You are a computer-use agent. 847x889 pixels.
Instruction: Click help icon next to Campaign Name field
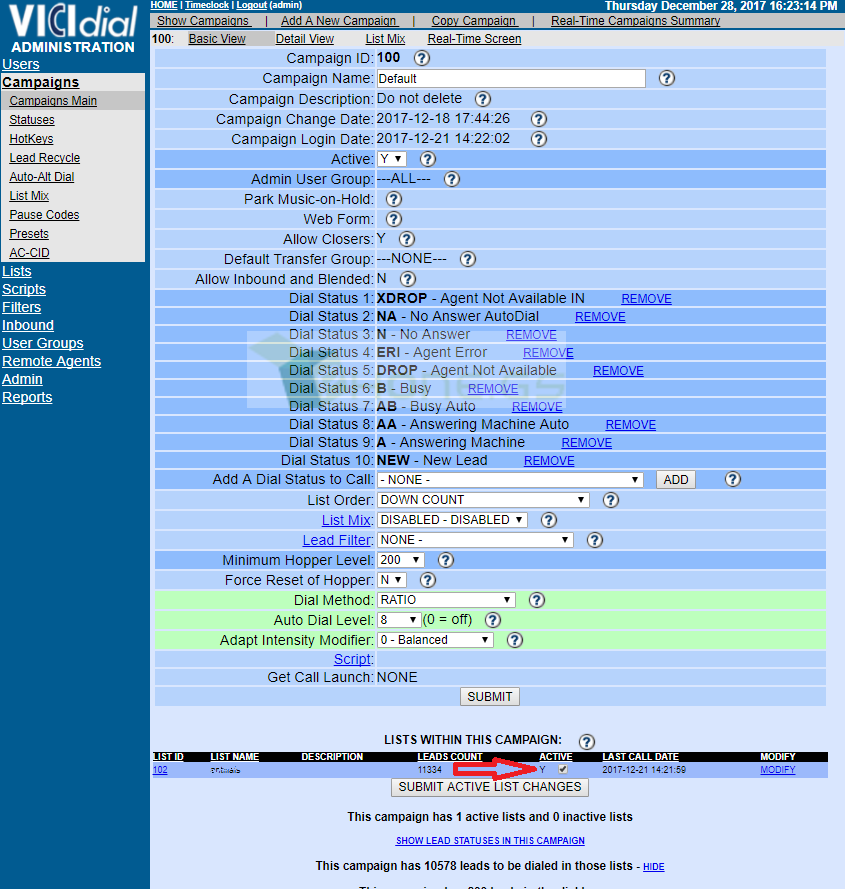[x=666, y=78]
